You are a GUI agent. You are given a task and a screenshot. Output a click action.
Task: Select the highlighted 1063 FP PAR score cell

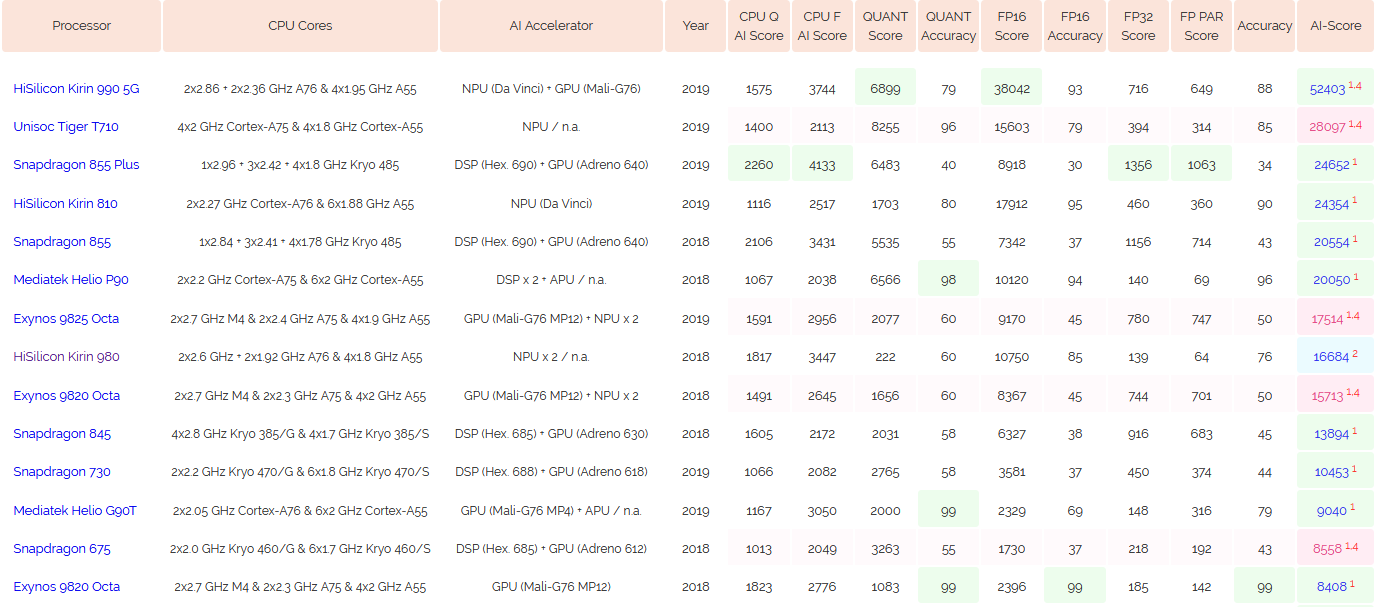[x=1201, y=165]
